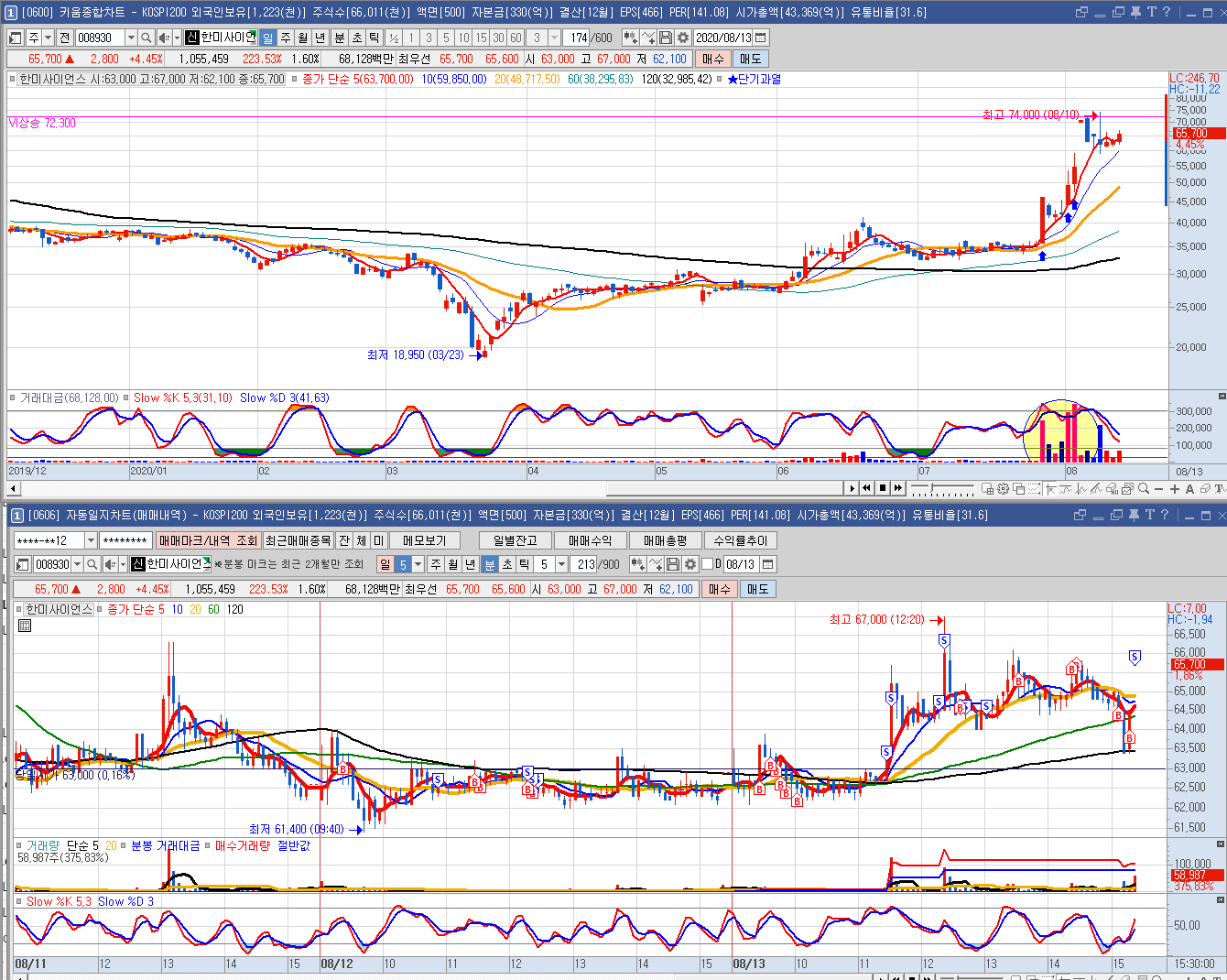Image resolution: width=1227 pixels, height=980 pixels.
Task: Expand account number dropdown ****-**12
Action: 90,540
